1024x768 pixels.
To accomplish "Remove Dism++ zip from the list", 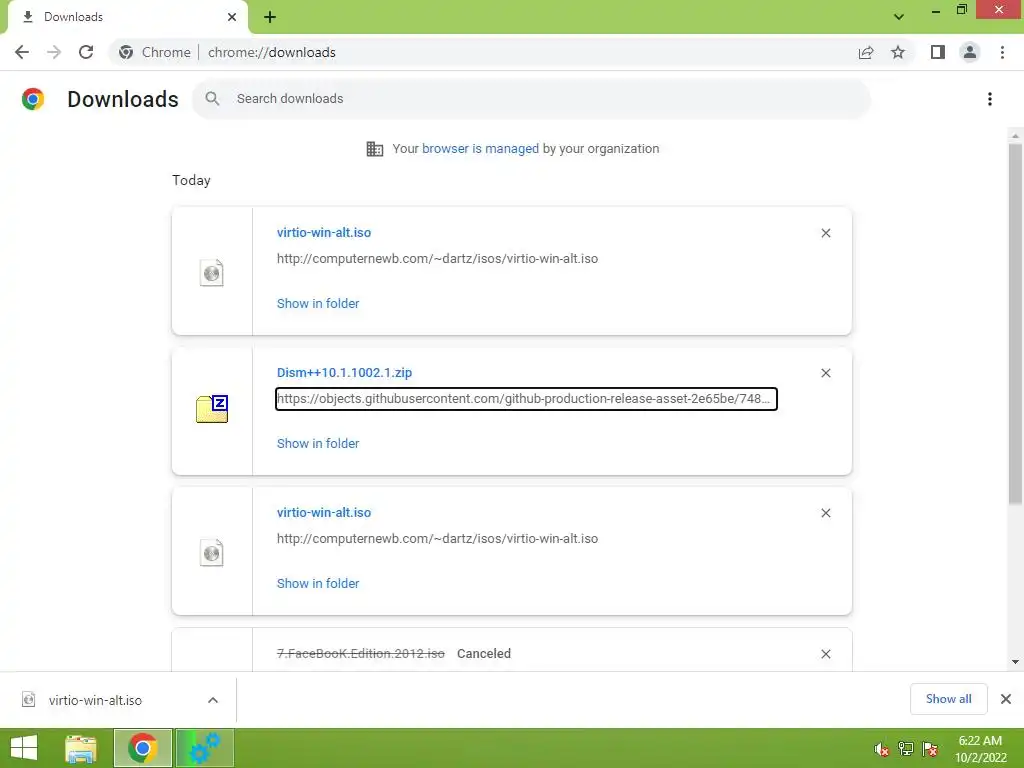I will tap(825, 373).
